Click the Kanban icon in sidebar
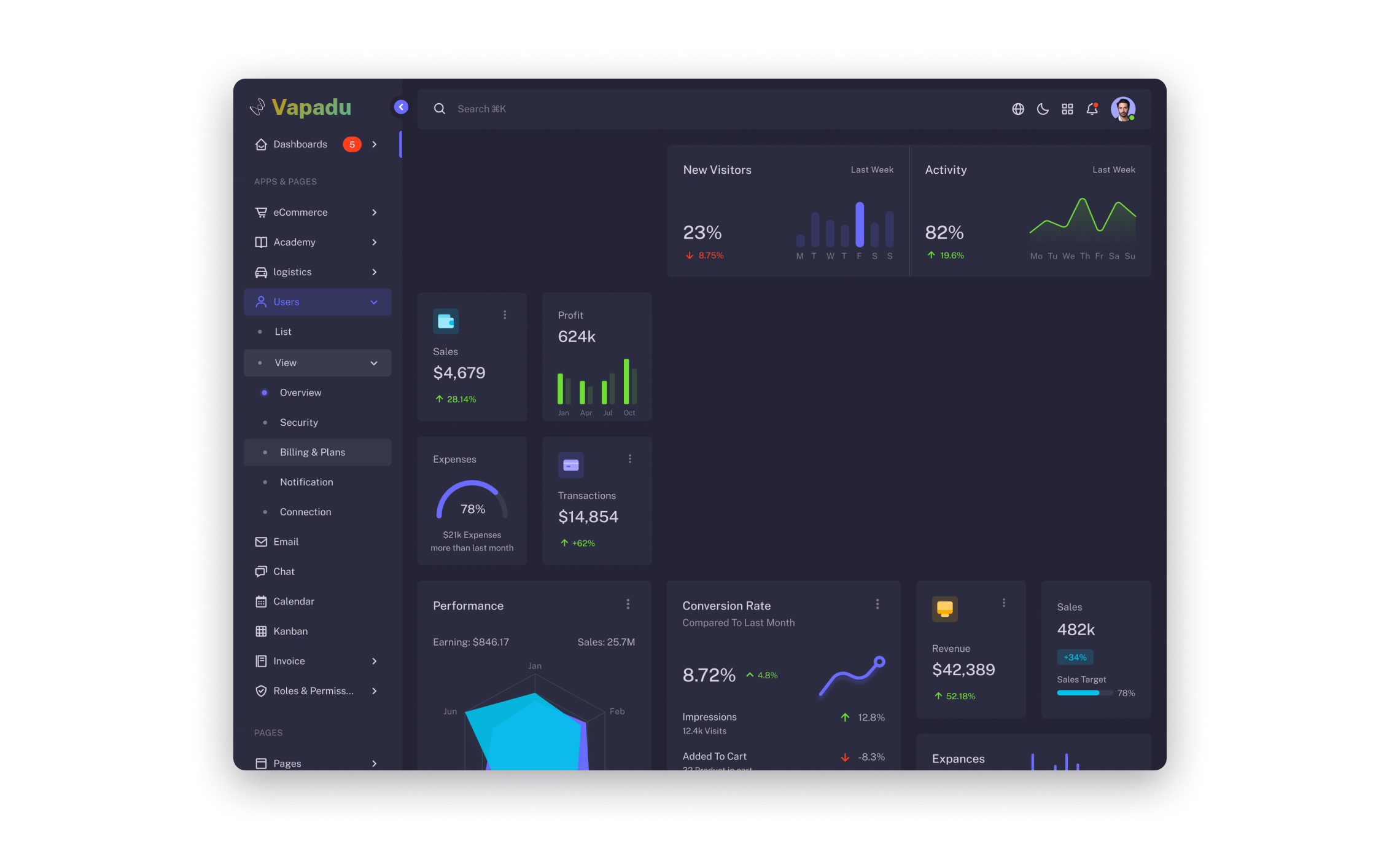The height and width of the screenshot is (849, 1400). pyautogui.click(x=261, y=631)
